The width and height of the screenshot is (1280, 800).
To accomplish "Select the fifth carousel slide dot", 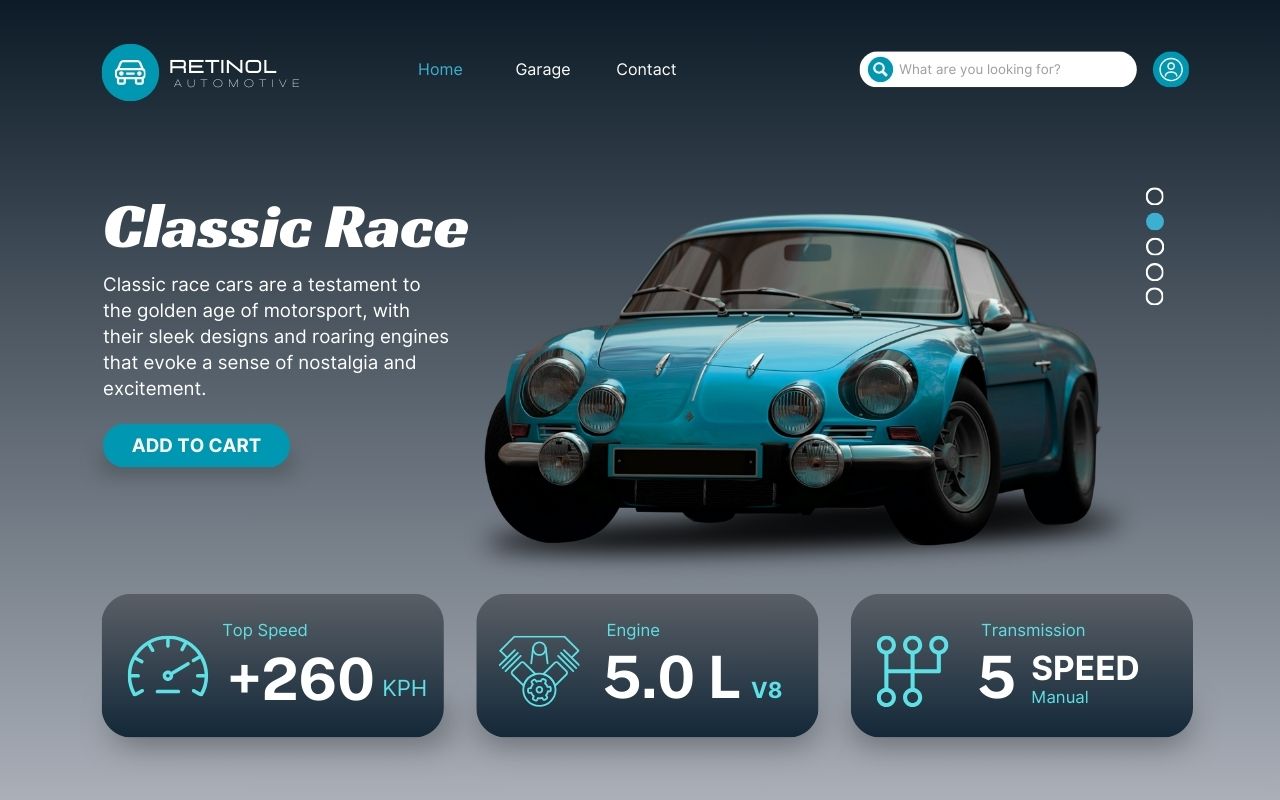I will (x=1154, y=296).
